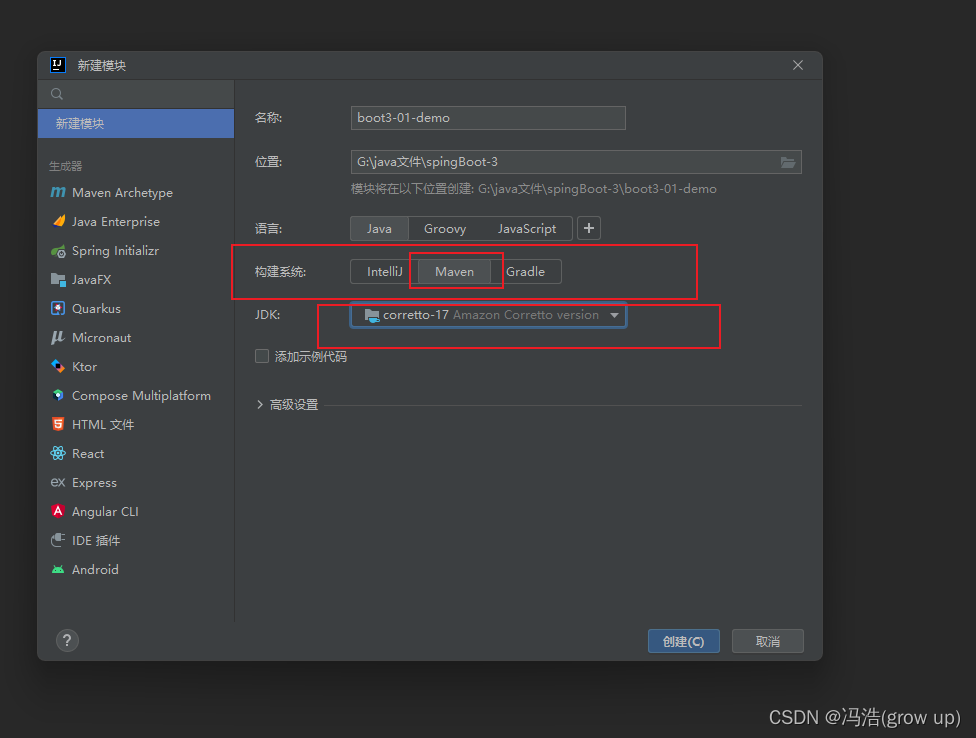976x738 pixels.
Task: Click the generator search field
Action: pyautogui.click(x=136, y=94)
